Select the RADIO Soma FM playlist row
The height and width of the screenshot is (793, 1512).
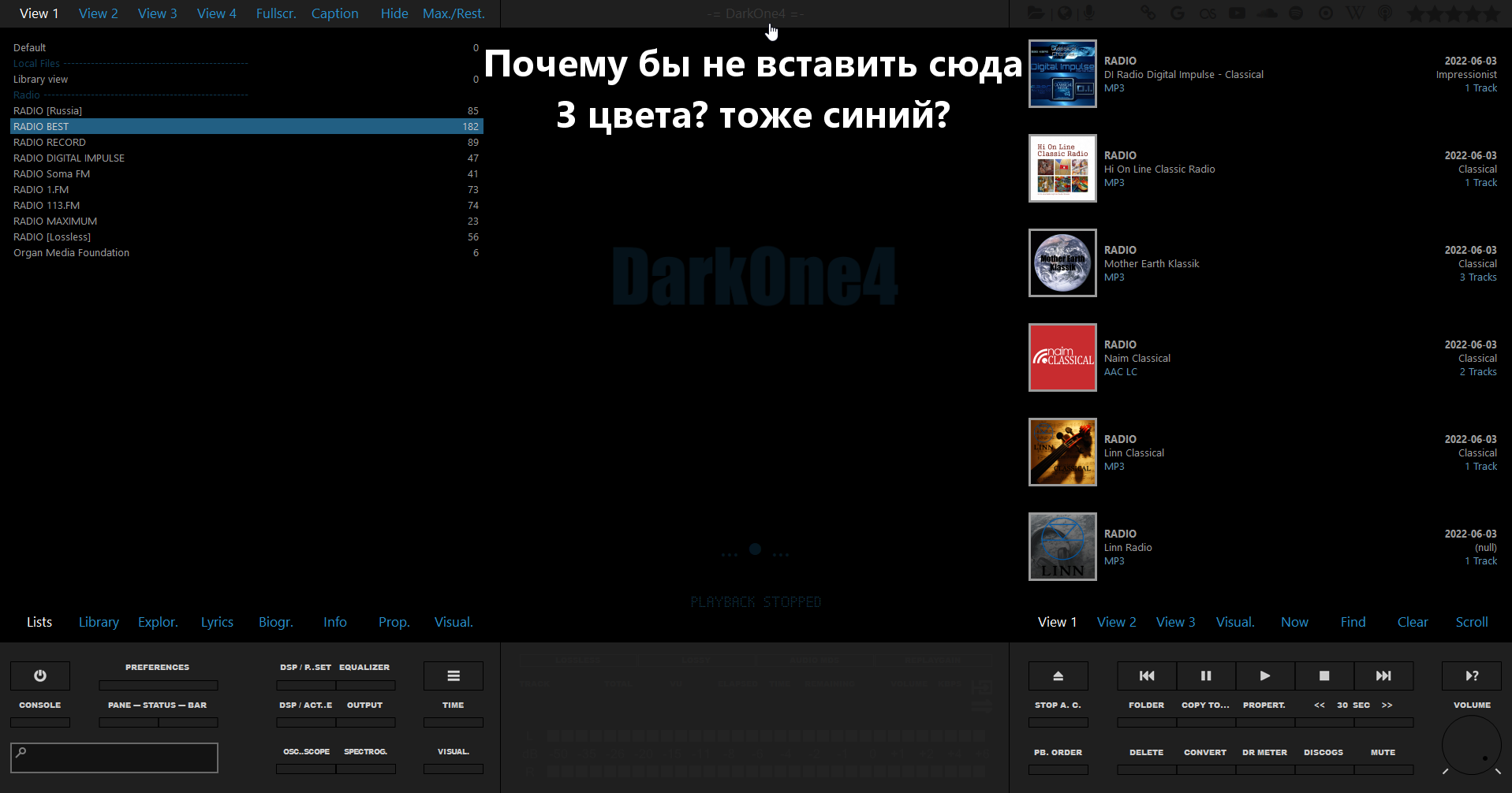(246, 174)
